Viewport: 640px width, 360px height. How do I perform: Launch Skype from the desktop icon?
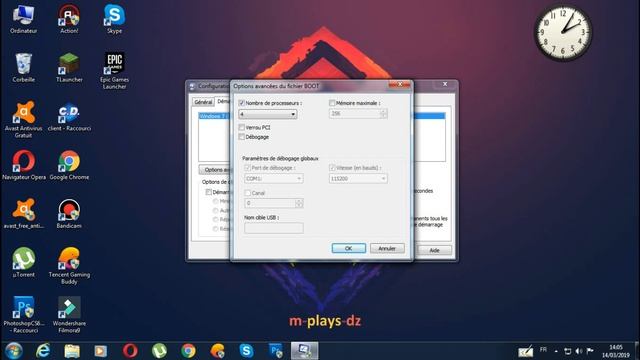[114, 19]
